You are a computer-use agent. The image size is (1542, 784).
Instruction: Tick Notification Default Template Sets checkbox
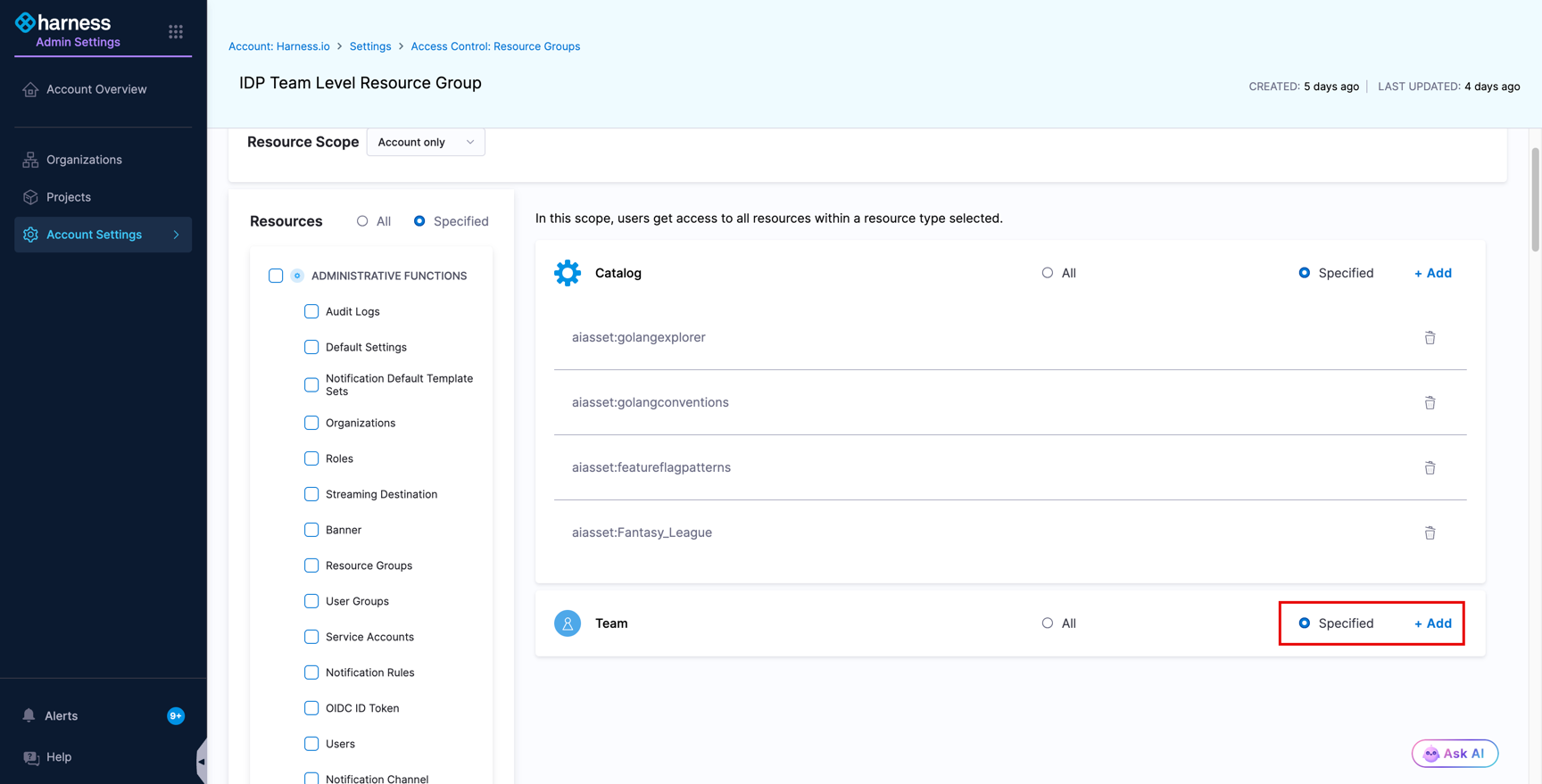pyautogui.click(x=311, y=385)
